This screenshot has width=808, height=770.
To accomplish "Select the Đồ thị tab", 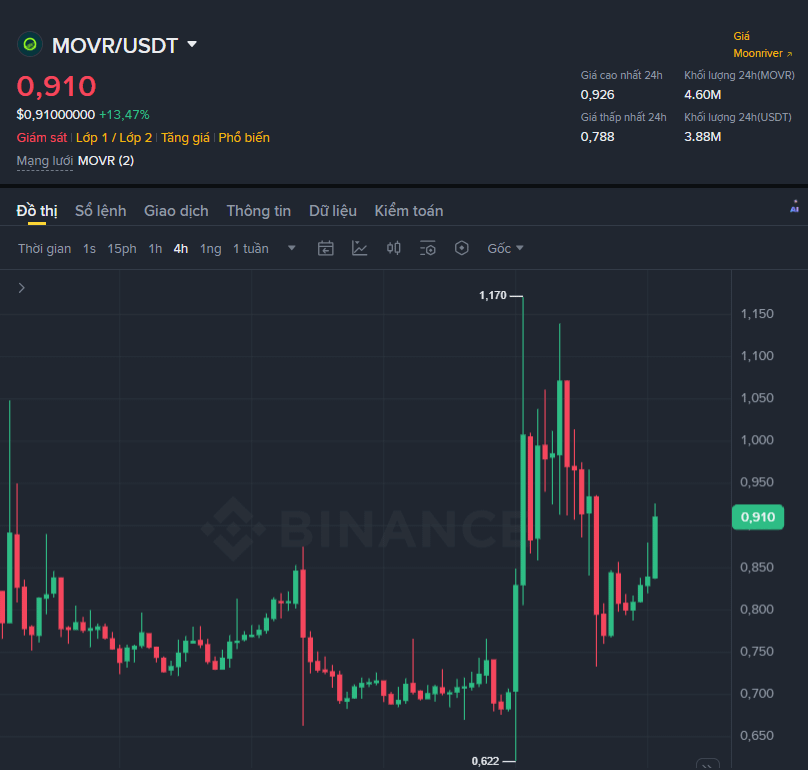I will 37,211.
